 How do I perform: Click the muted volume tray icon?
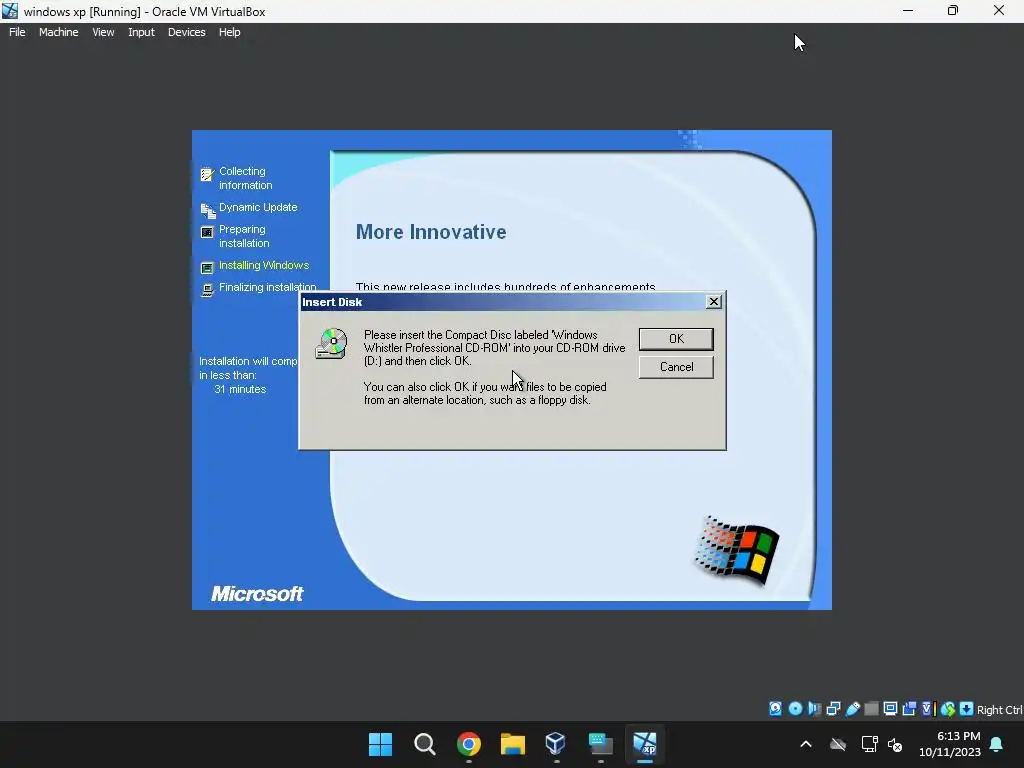point(895,744)
